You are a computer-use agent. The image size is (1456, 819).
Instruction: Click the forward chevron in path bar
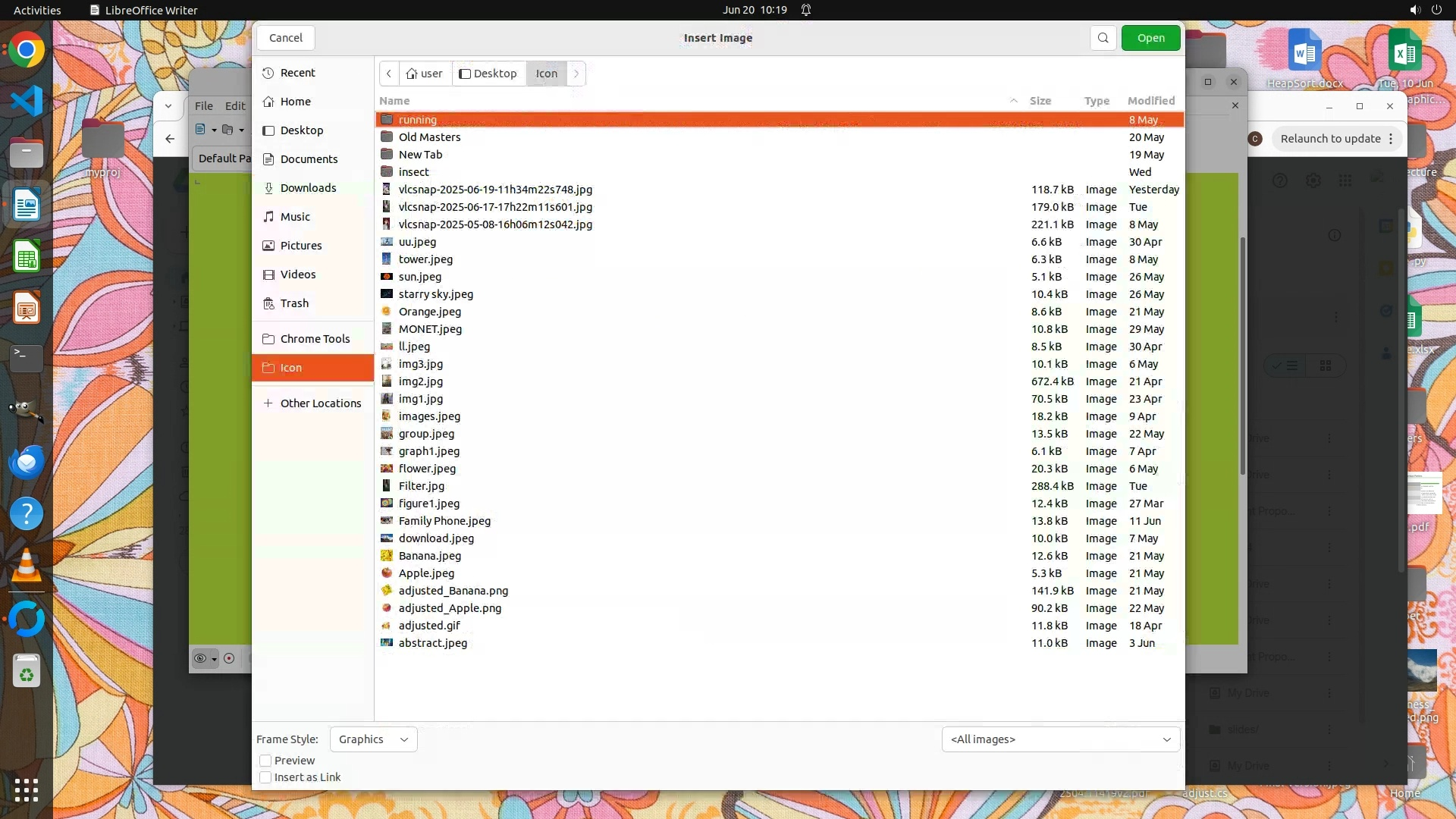(x=576, y=74)
